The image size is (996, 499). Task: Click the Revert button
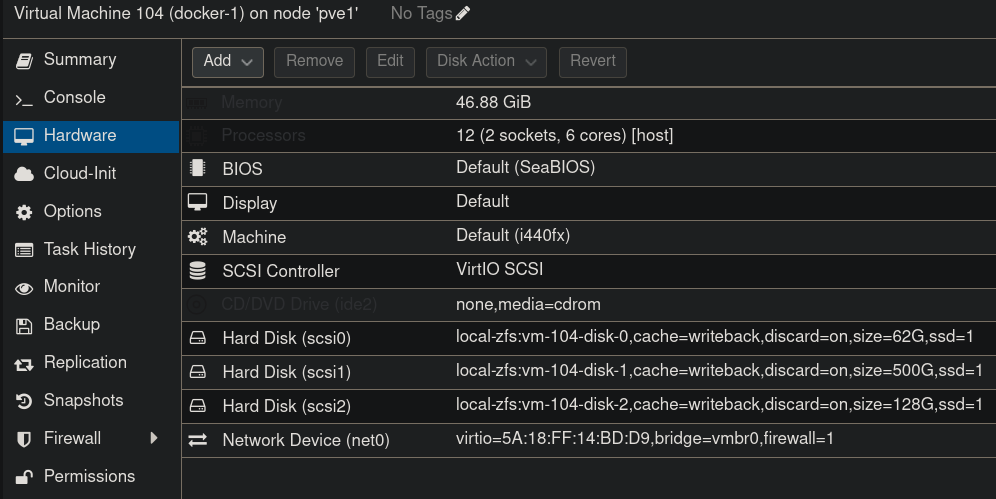593,61
